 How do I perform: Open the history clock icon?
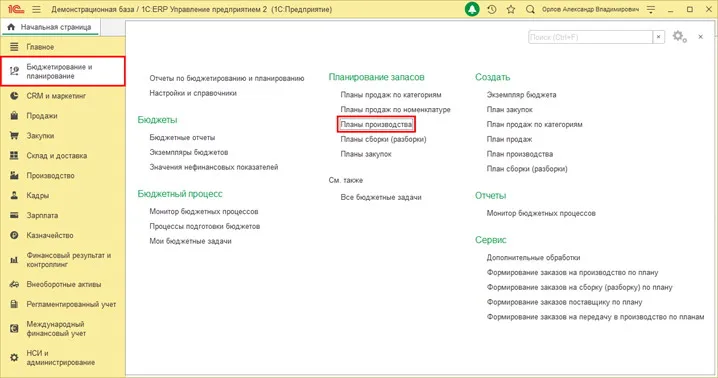click(x=492, y=9)
